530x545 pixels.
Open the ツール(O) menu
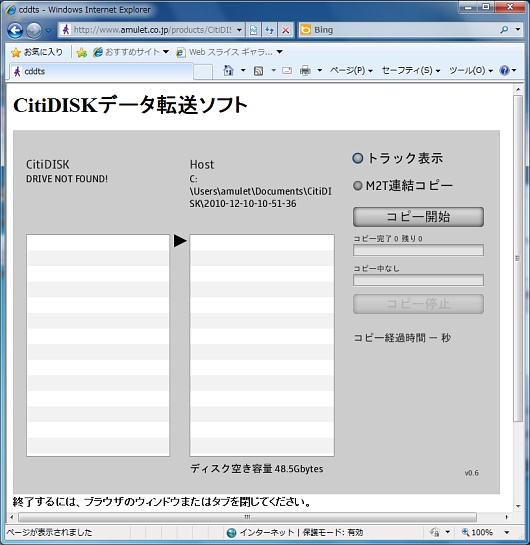[471, 71]
